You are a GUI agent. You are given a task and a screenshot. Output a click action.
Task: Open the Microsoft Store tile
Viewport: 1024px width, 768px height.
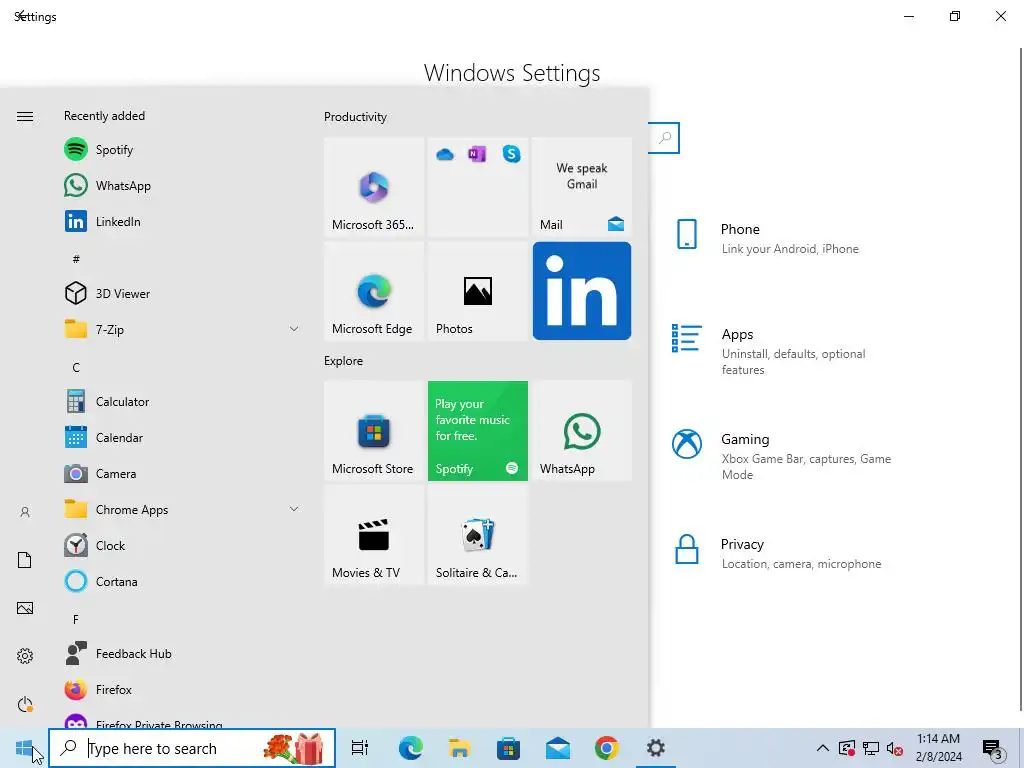374,431
